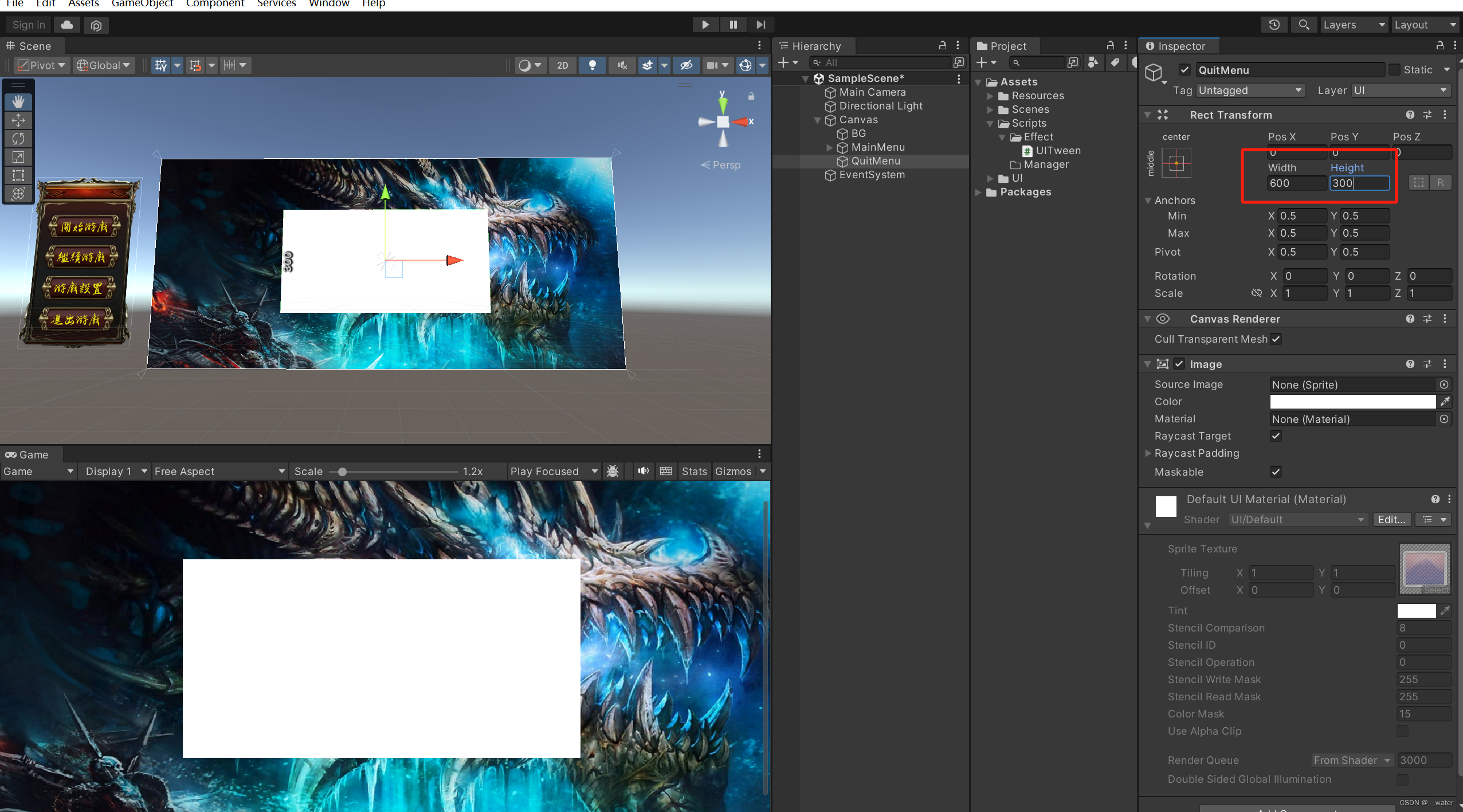
Task: Select the Rect tool
Action: (x=18, y=175)
